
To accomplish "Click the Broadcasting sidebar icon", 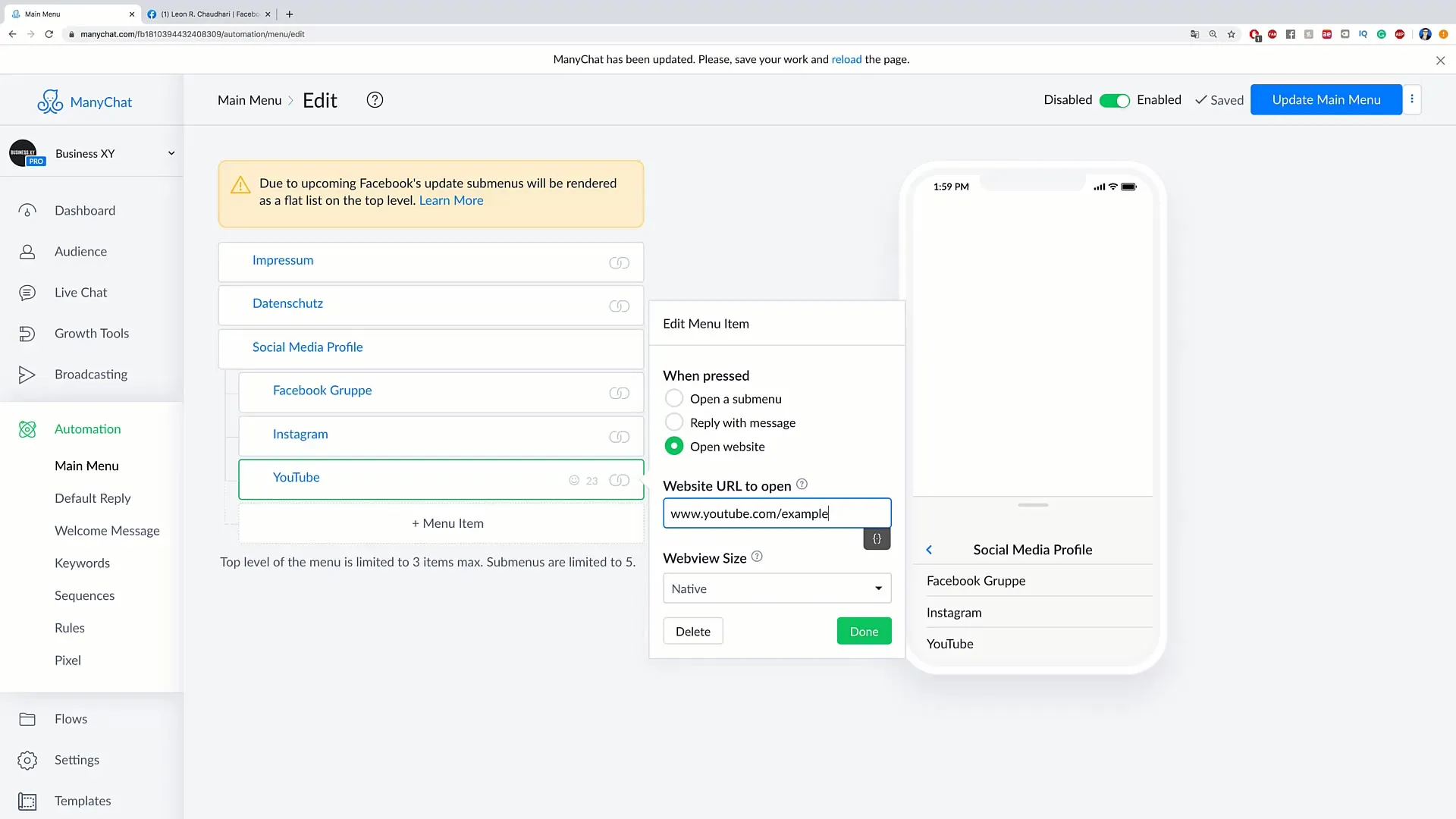I will (26, 373).
